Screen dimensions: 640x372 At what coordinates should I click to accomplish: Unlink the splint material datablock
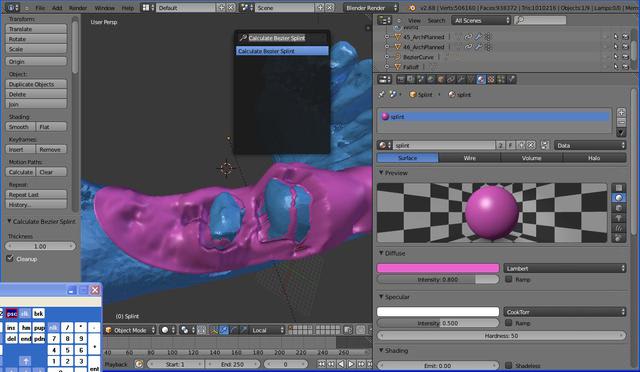click(531, 145)
